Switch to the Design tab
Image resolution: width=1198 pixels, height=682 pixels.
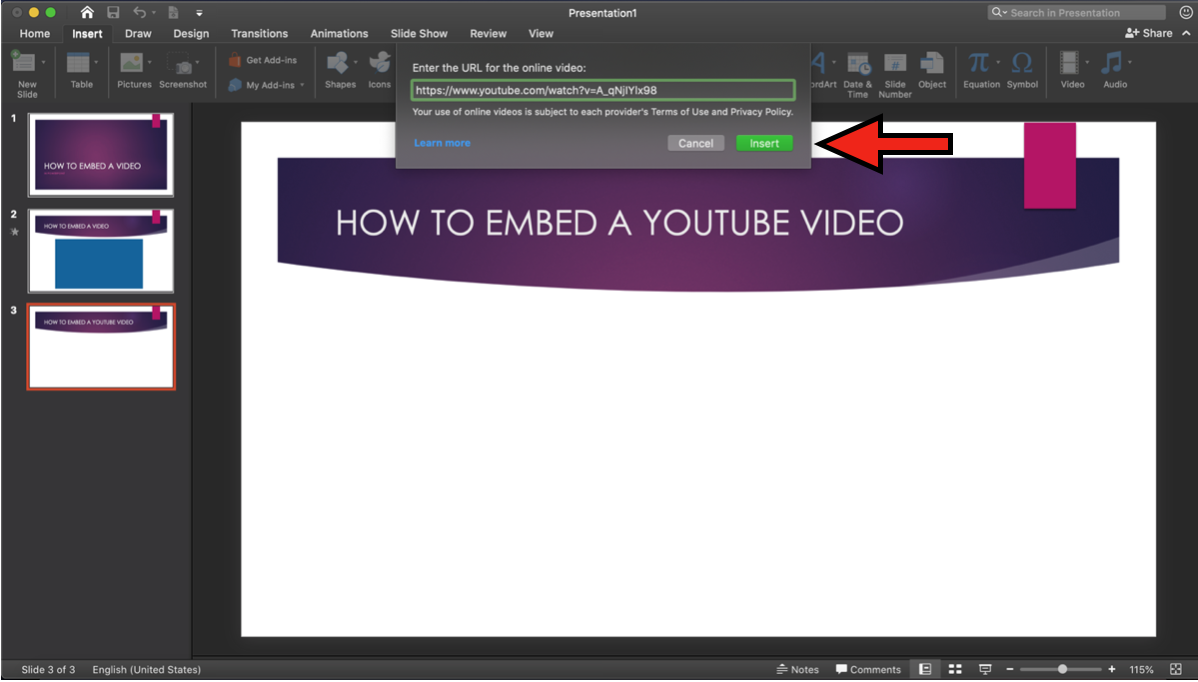tap(191, 34)
